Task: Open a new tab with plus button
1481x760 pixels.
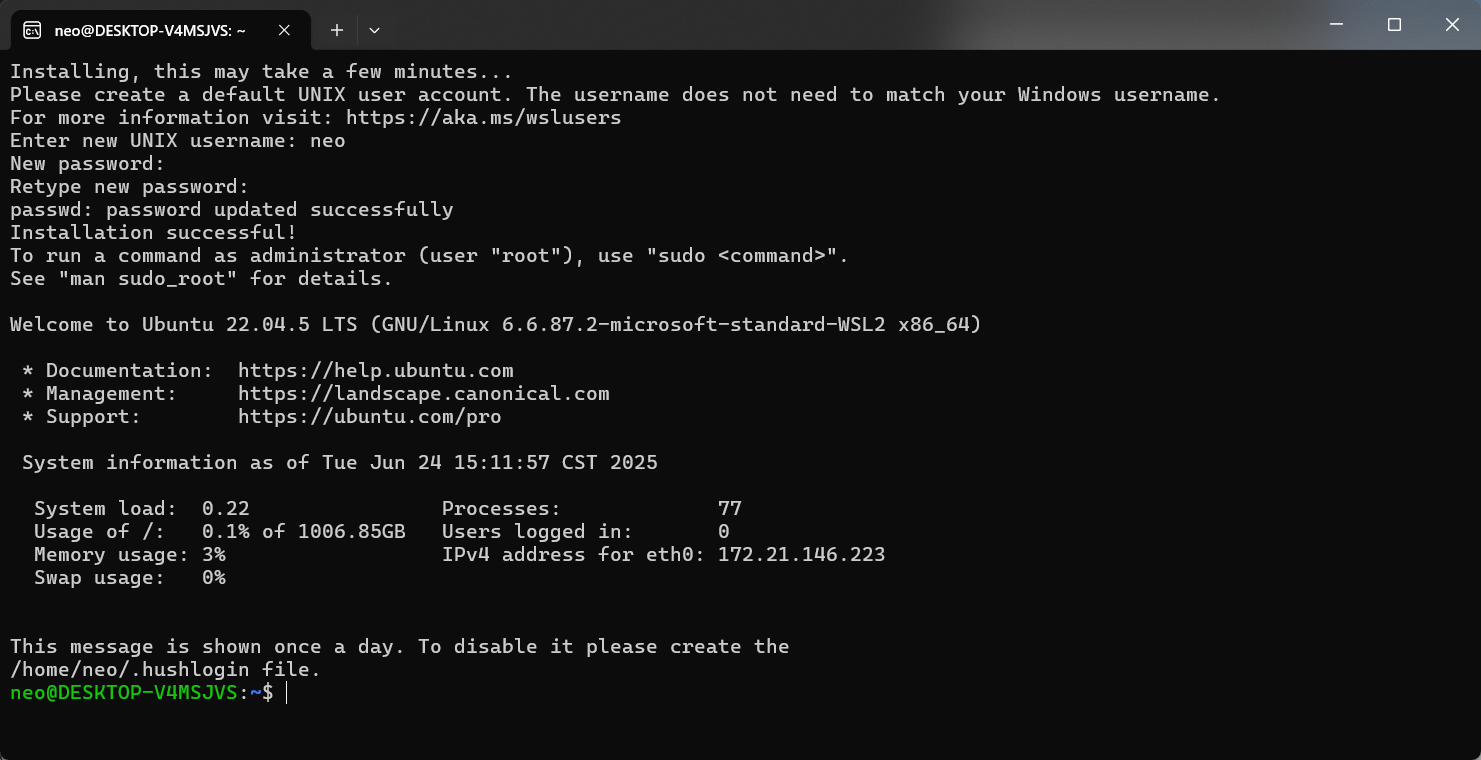Action: [x=337, y=30]
